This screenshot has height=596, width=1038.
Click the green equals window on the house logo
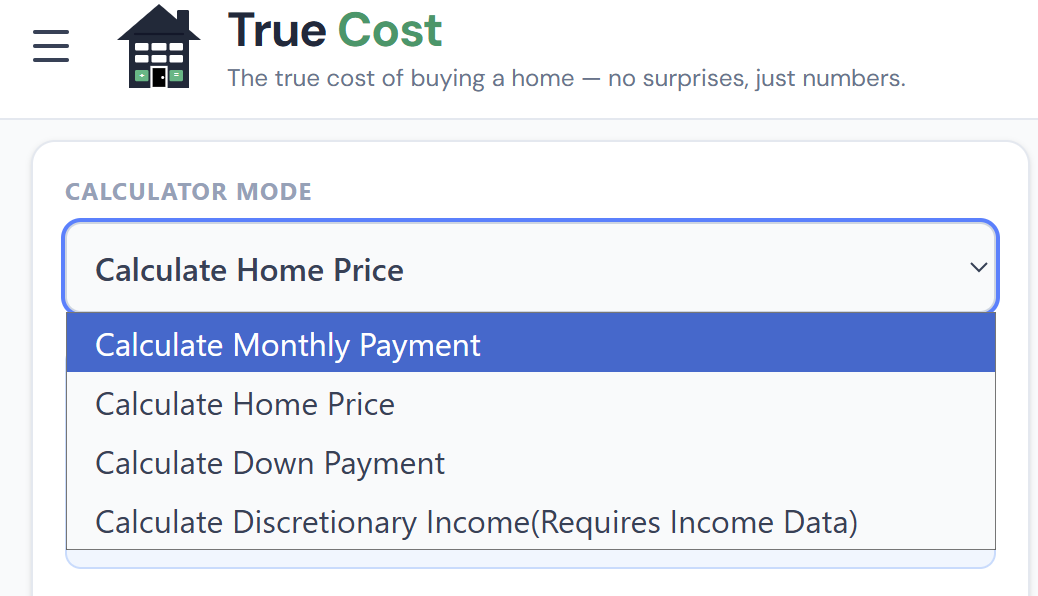click(x=176, y=75)
